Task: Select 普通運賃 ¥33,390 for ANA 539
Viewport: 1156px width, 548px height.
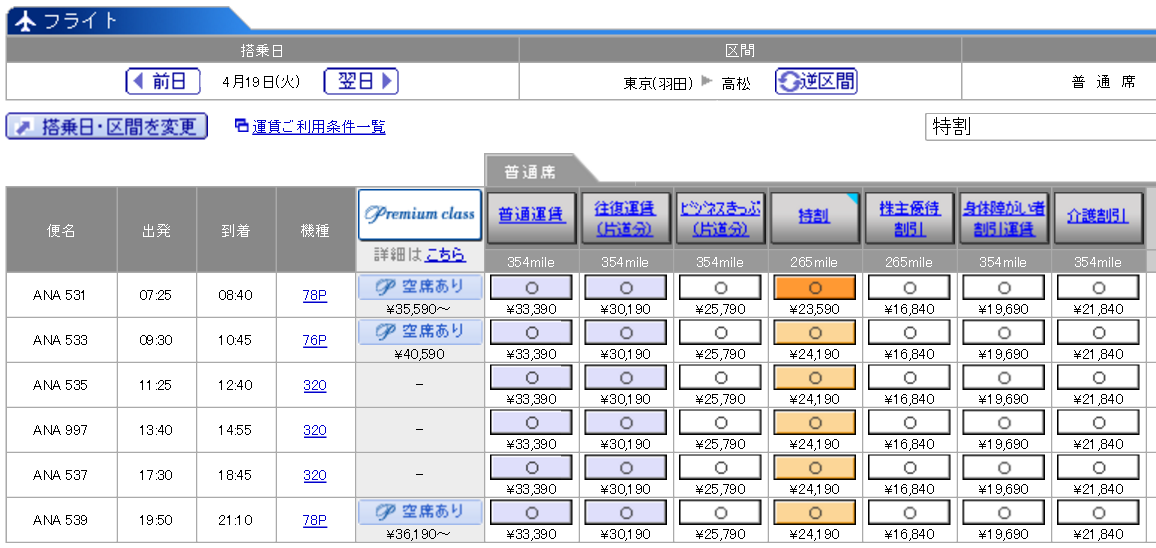Action: pos(532,513)
